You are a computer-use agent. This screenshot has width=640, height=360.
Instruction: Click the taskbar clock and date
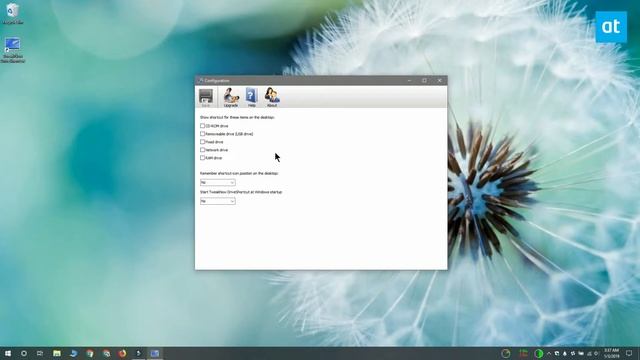(x=611, y=353)
